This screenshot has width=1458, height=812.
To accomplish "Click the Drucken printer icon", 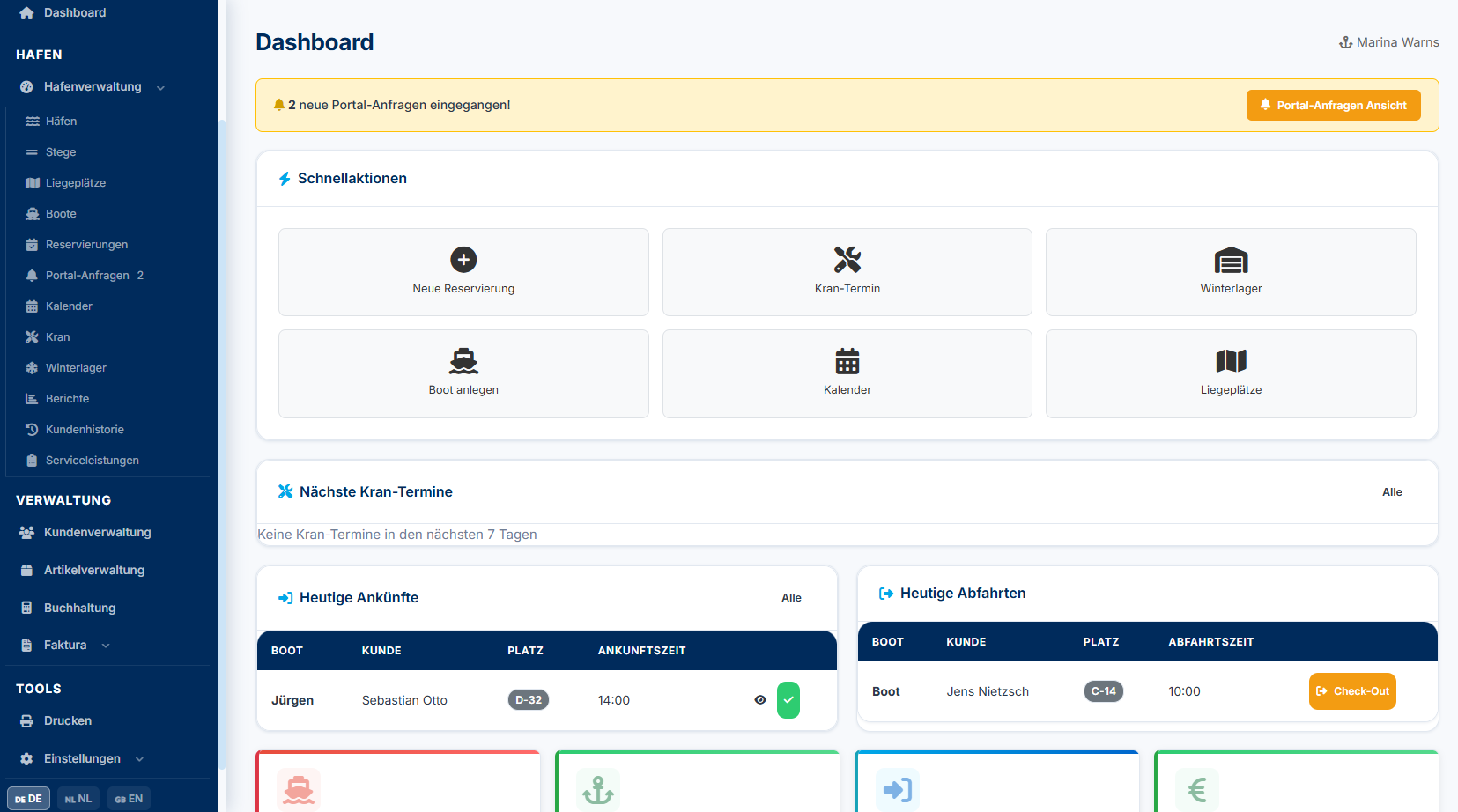I will pyautogui.click(x=26, y=720).
